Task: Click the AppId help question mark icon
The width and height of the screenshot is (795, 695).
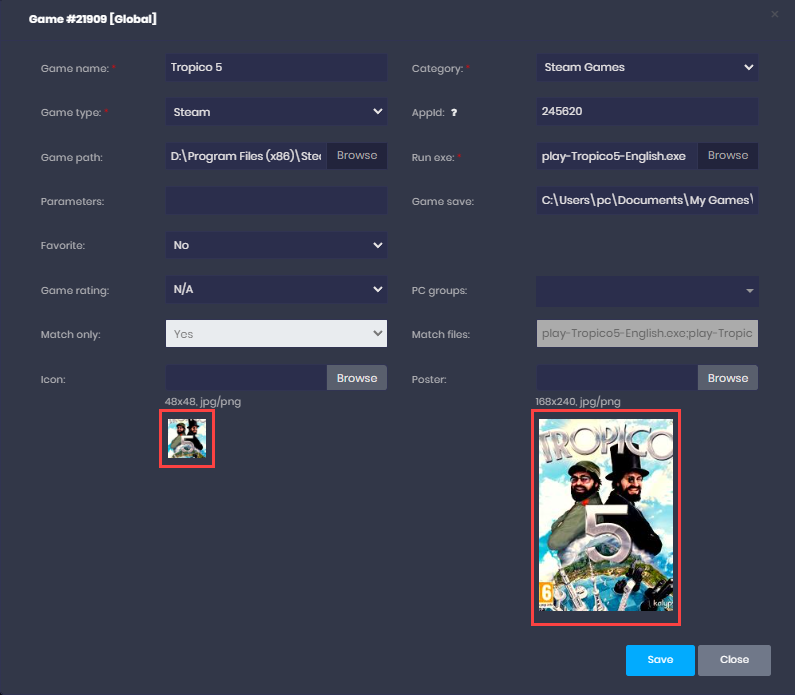Action: [454, 113]
